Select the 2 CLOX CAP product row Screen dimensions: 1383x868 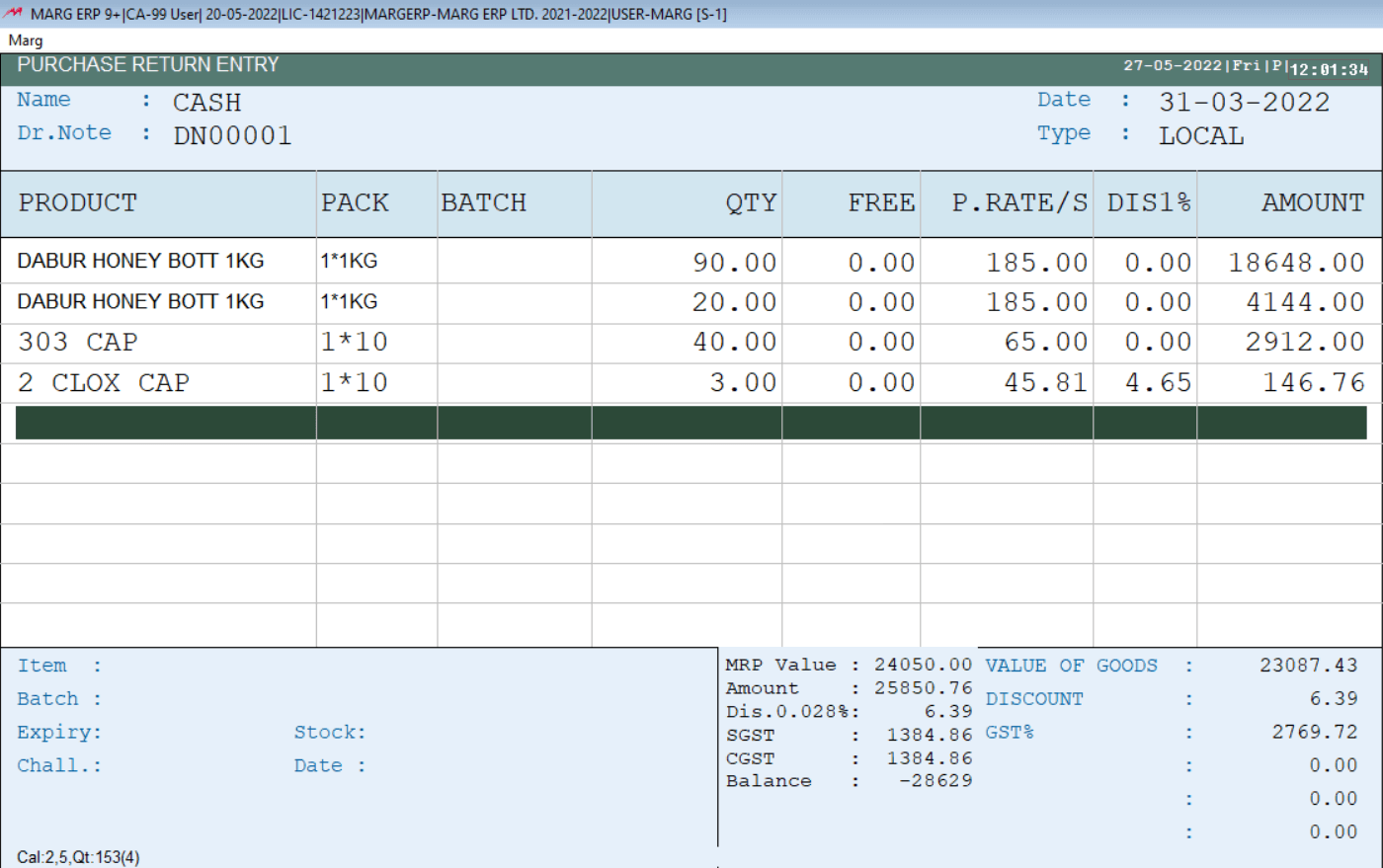[691, 382]
